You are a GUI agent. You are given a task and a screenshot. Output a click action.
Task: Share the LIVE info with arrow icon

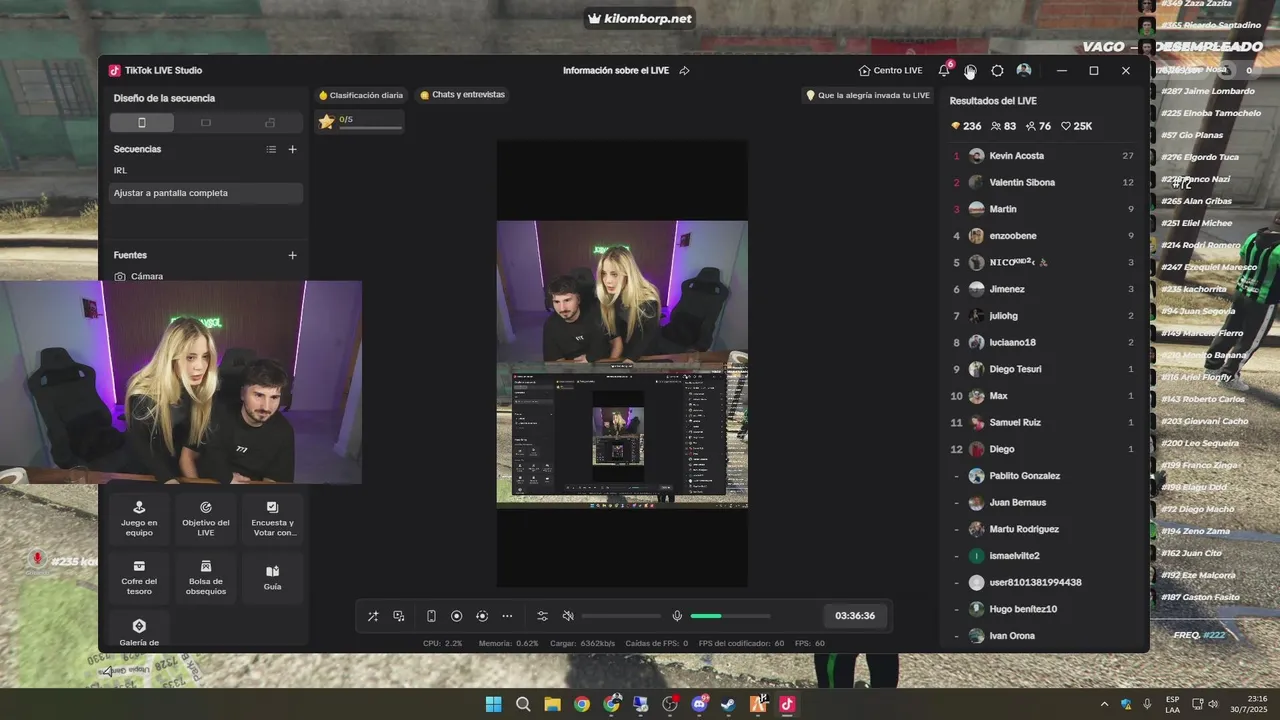point(685,71)
